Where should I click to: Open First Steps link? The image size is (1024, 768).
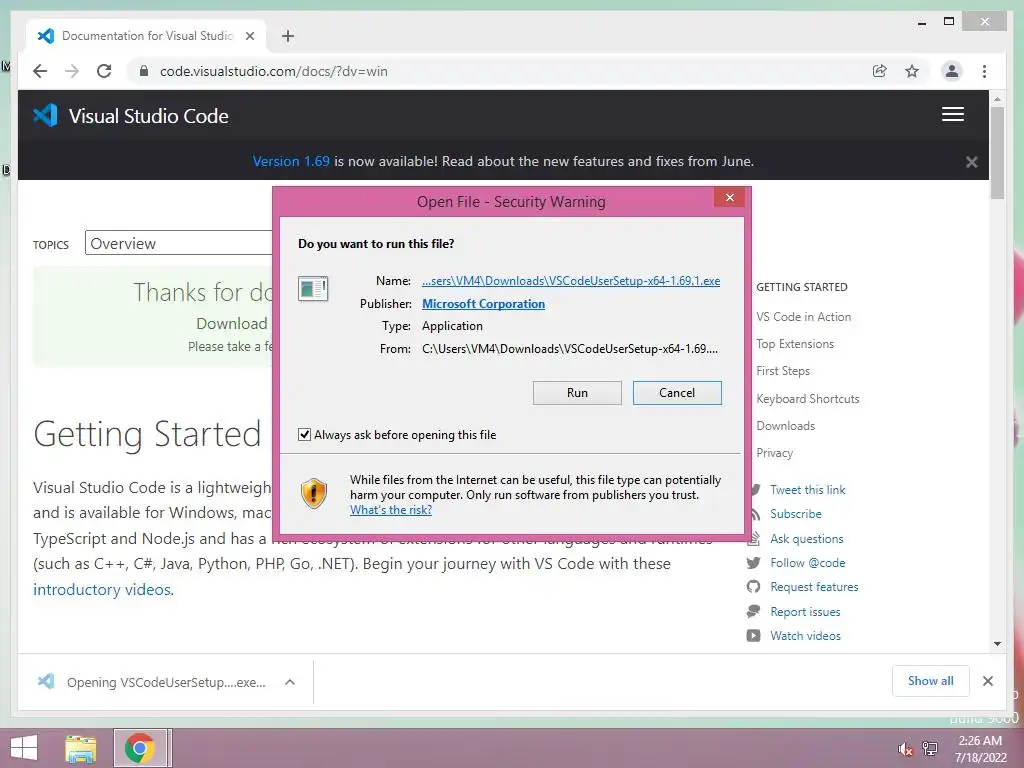pyautogui.click(x=783, y=371)
